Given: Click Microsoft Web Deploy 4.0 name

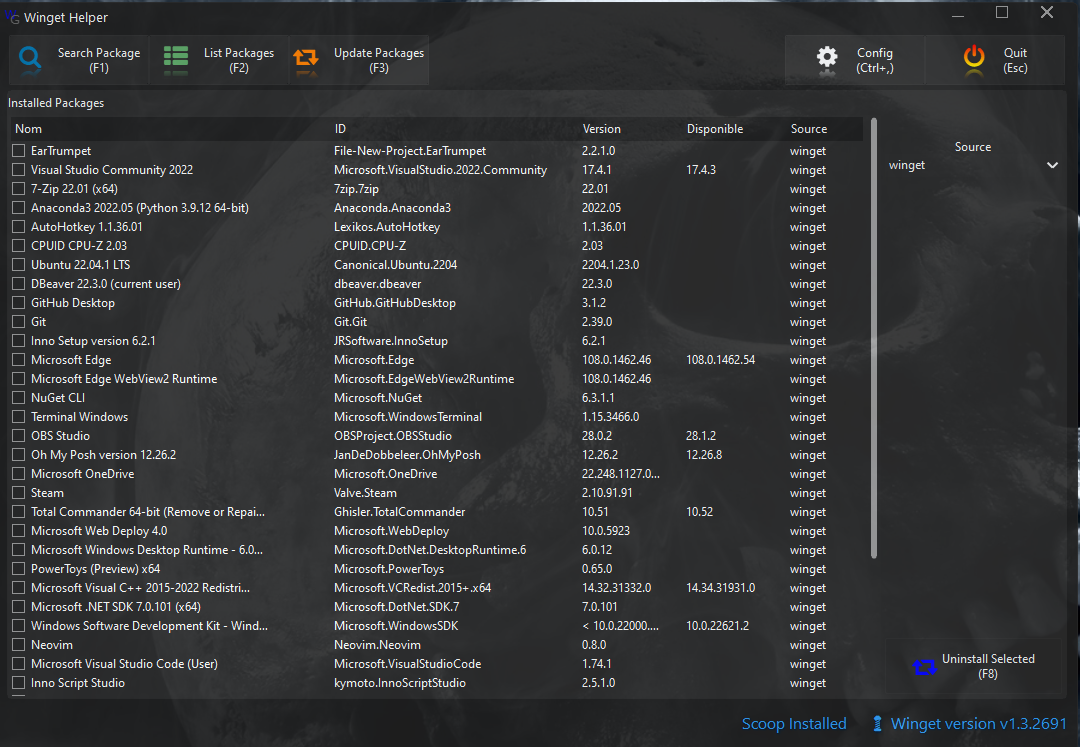Looking at the screenshot, I should (x=99, y=531).
